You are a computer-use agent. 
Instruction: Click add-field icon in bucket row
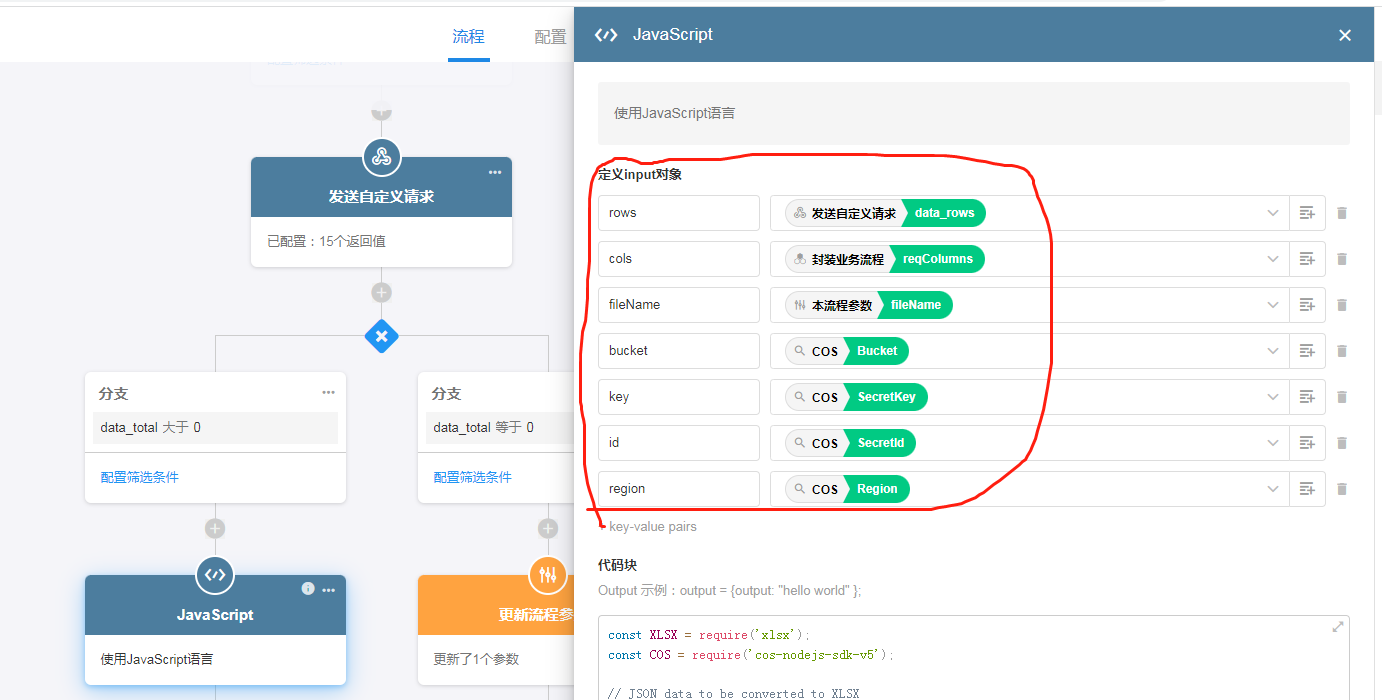tap(1306, 351)
